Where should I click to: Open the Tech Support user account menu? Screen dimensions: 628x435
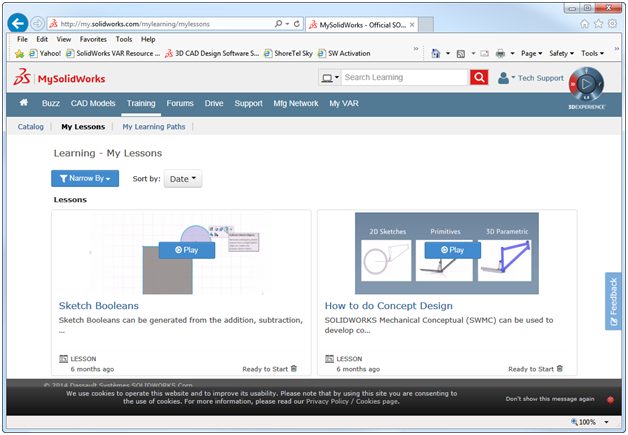click(x=531, y=78)
